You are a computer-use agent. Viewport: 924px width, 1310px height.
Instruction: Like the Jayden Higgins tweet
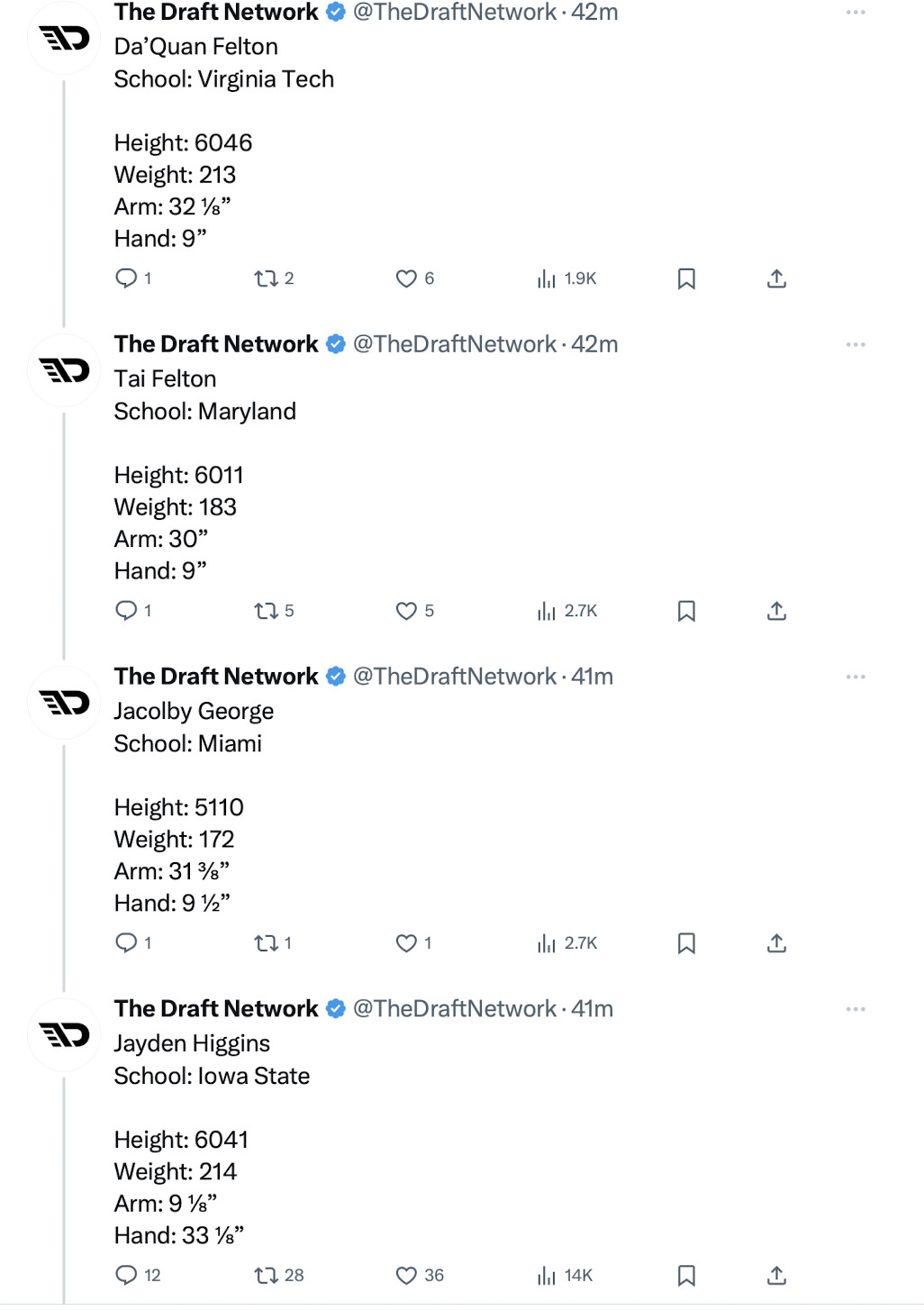(x=406, y=1275)
